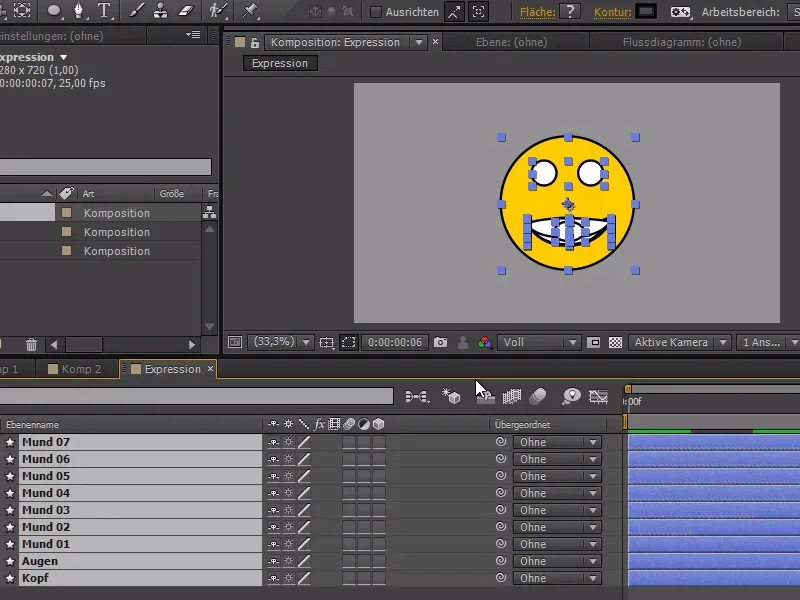Open the Aktive Kamera view dropdown
This screenshot has width=800, height=600.
coord(680,342)
